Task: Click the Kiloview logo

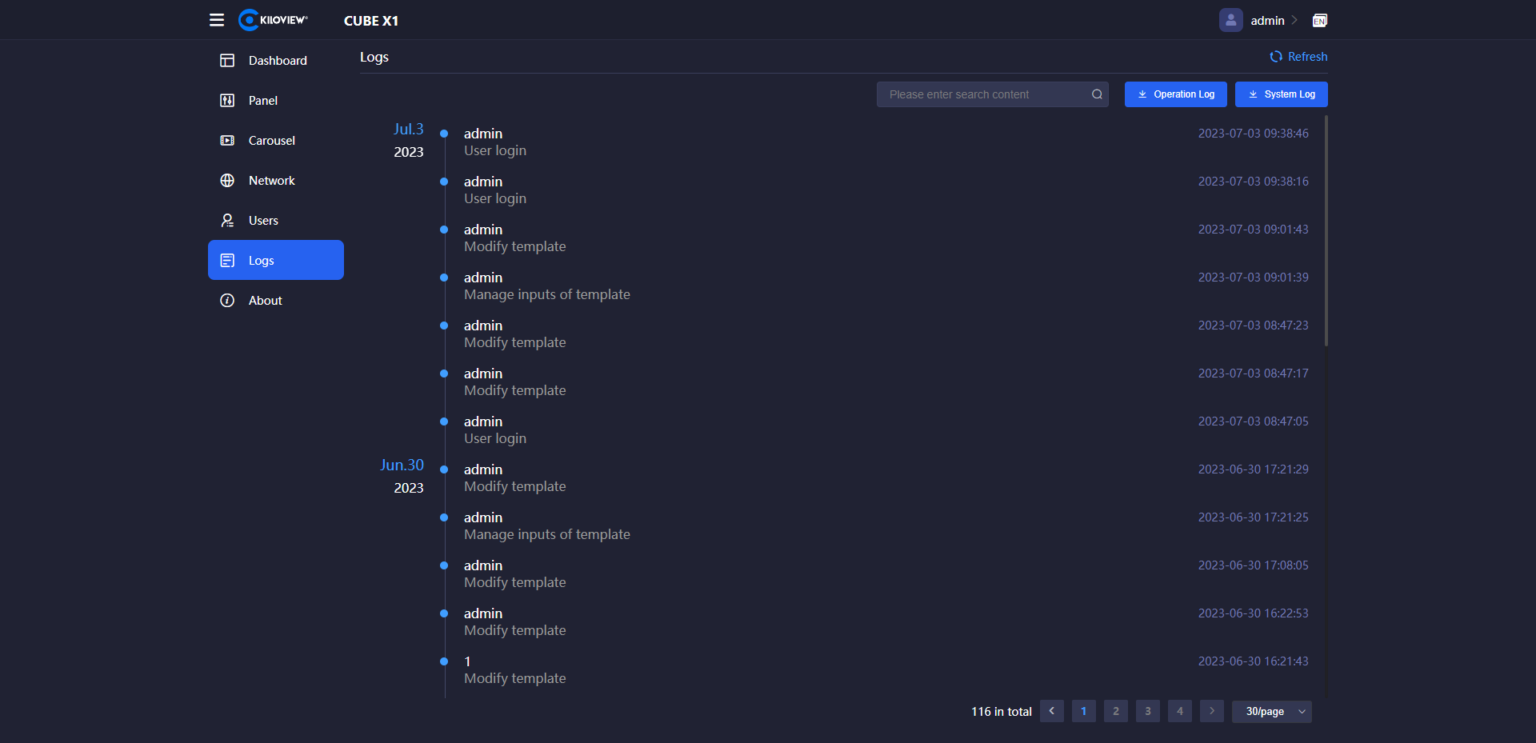Action: [x=273, y=20]
